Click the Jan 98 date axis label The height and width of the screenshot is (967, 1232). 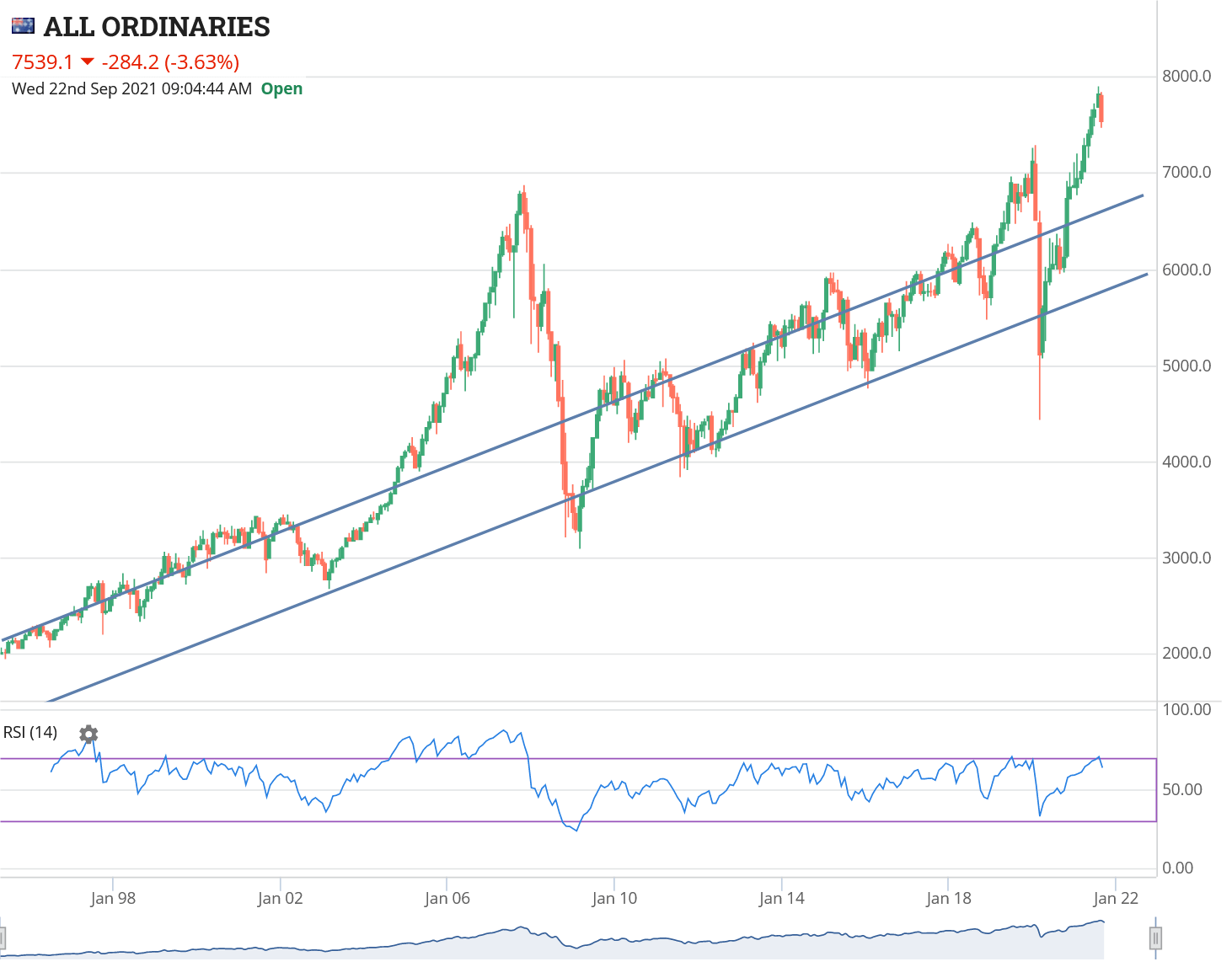[x=113, y=899]
